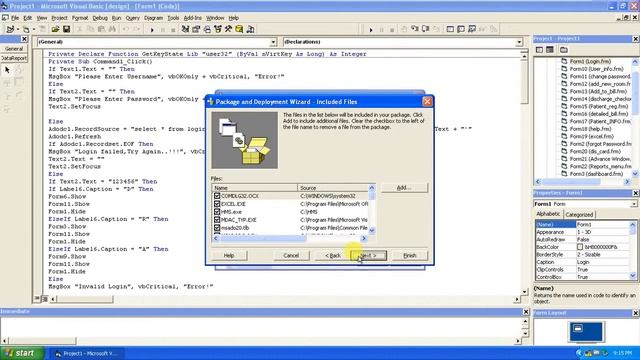Uncheck the msado20.tlb file checkbox
Viewport: 640px width, 360px height.
[x=217, y=228]
